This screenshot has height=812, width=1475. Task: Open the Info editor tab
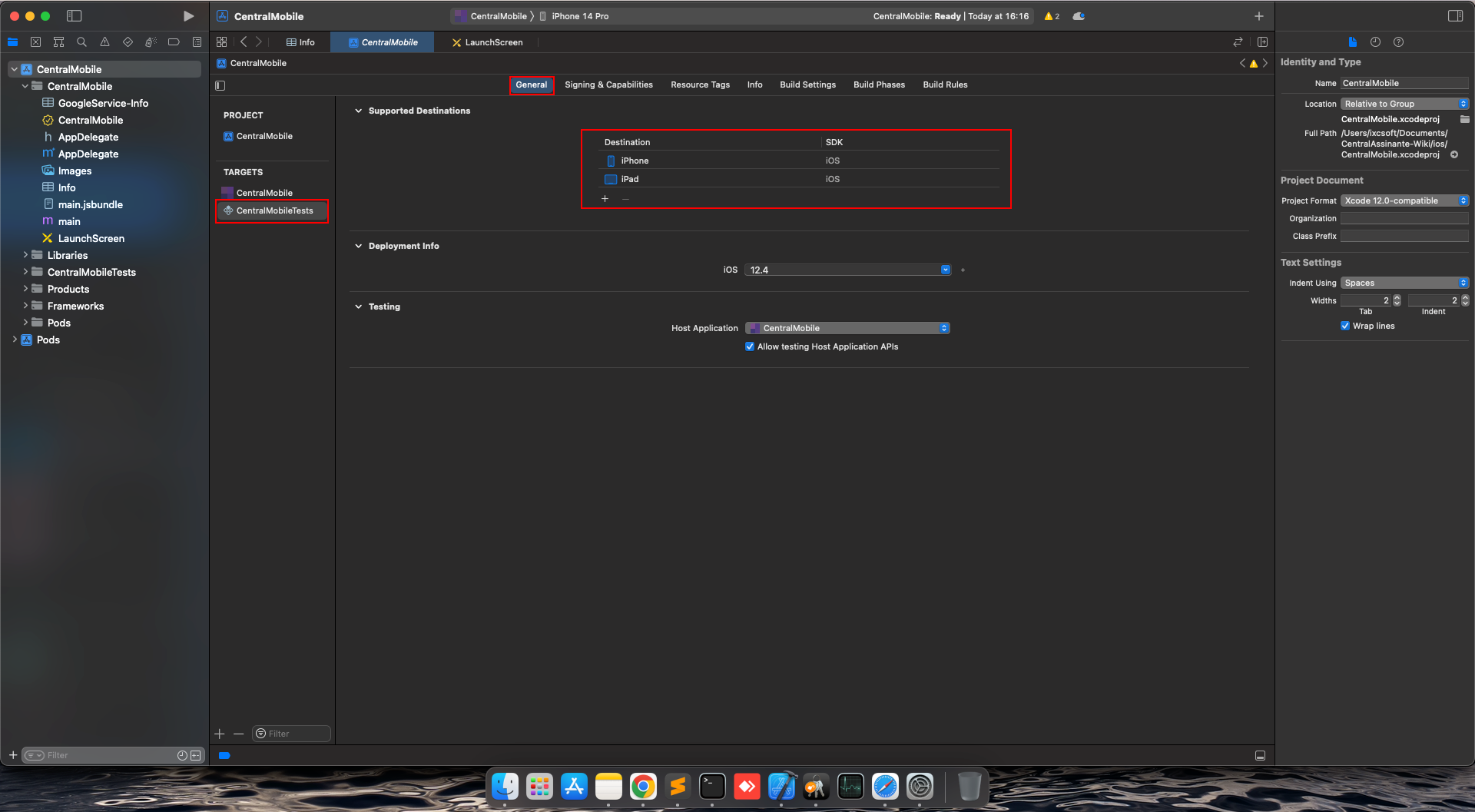[300, 42]
